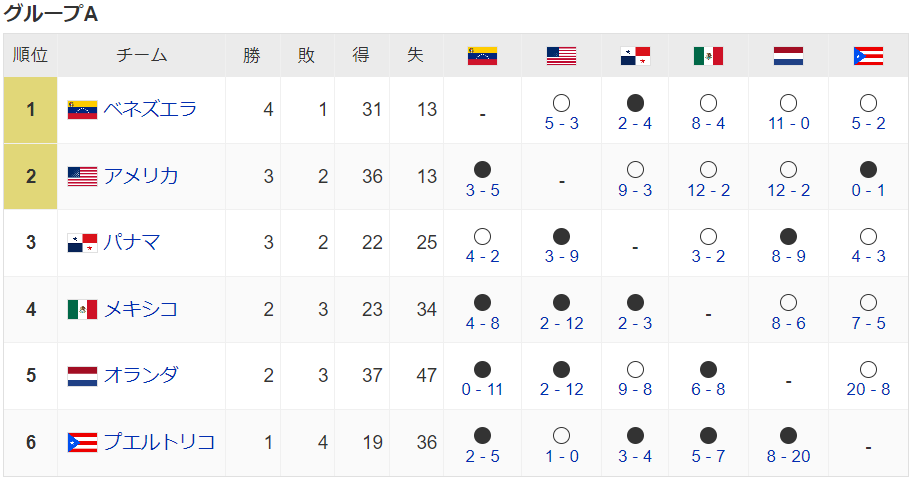Viewport: 913px width, 481px height.
Task: Open the 11 - 0 game score
Action: (x=788, y=124)
